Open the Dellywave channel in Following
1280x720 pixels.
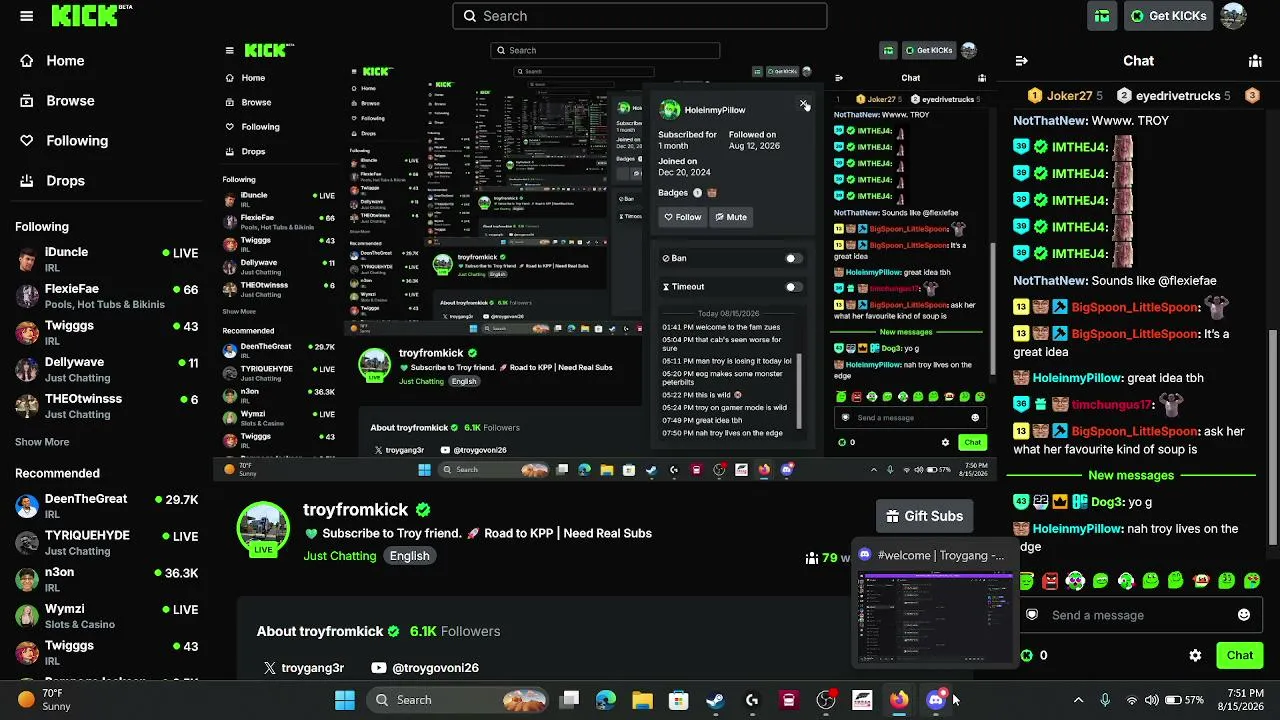pos(107,370)
